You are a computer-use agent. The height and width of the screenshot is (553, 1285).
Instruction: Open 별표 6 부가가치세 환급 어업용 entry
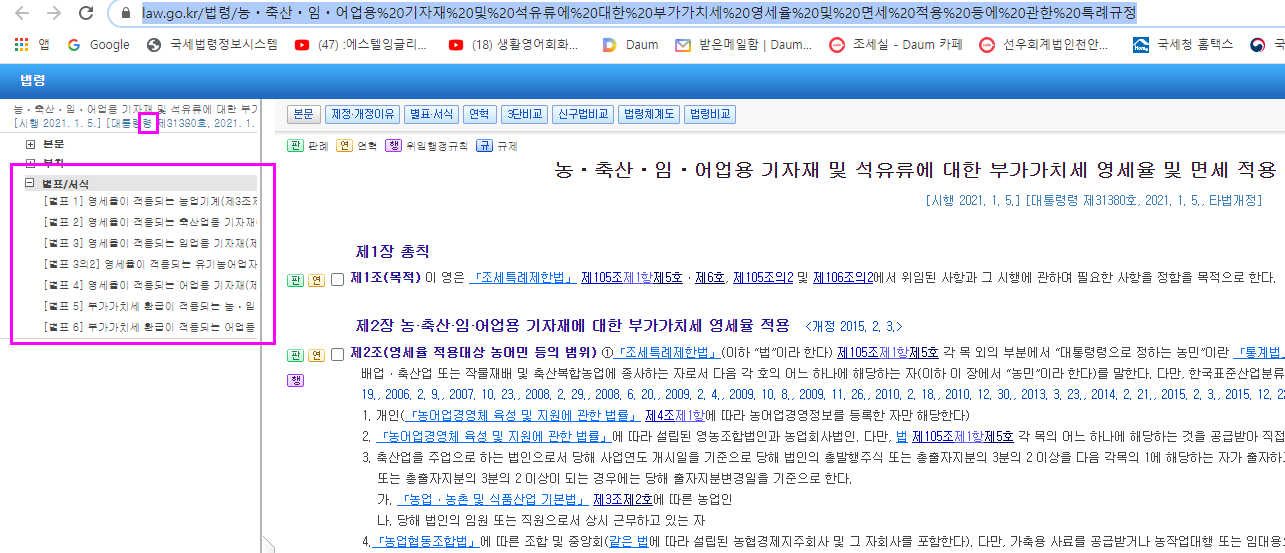click(x=150, y=327)
